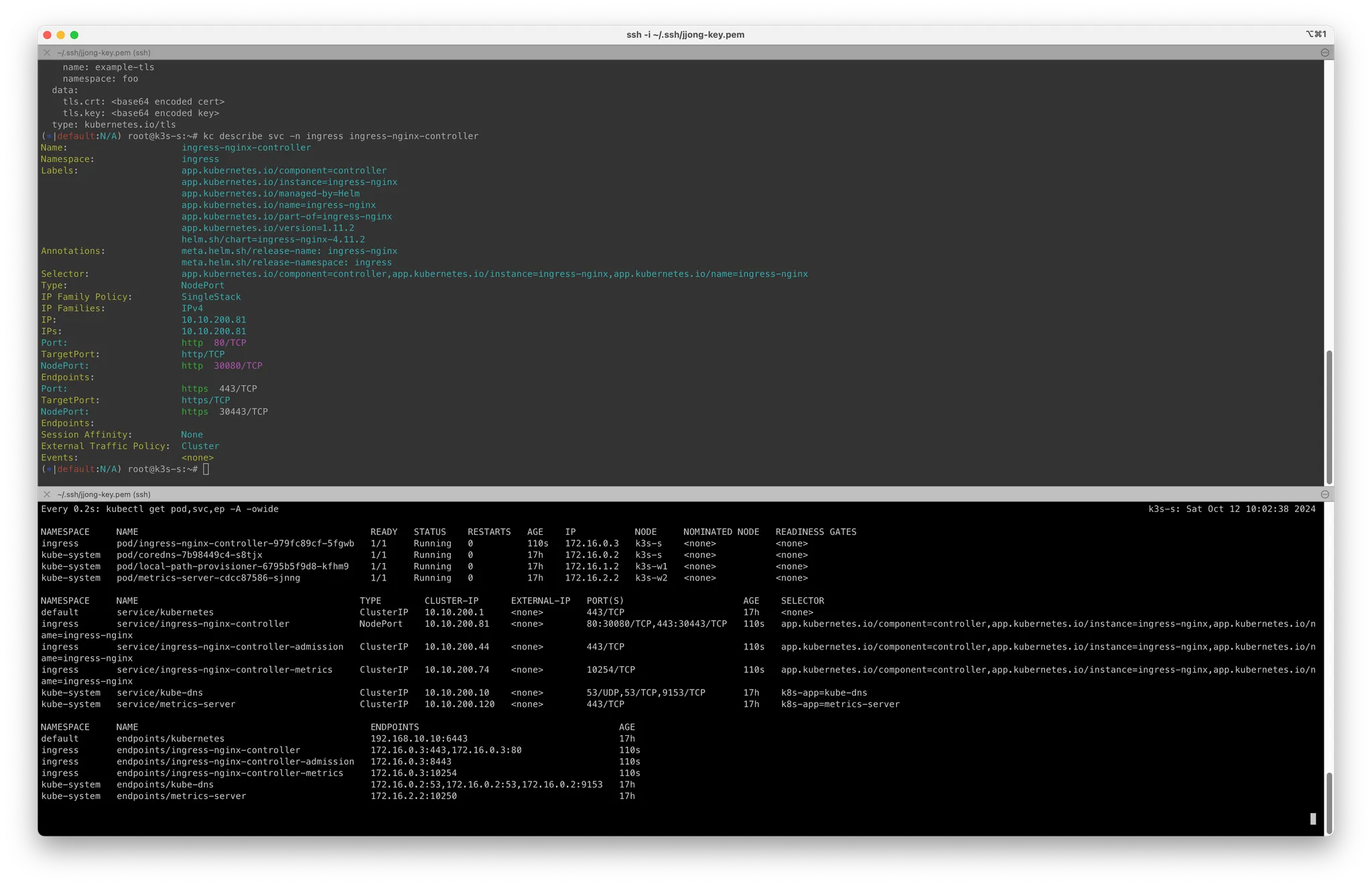Click endpoint '172.16.0.3:8443'
Viewport: 1372px width, 886px height.
tap(411, 761)
